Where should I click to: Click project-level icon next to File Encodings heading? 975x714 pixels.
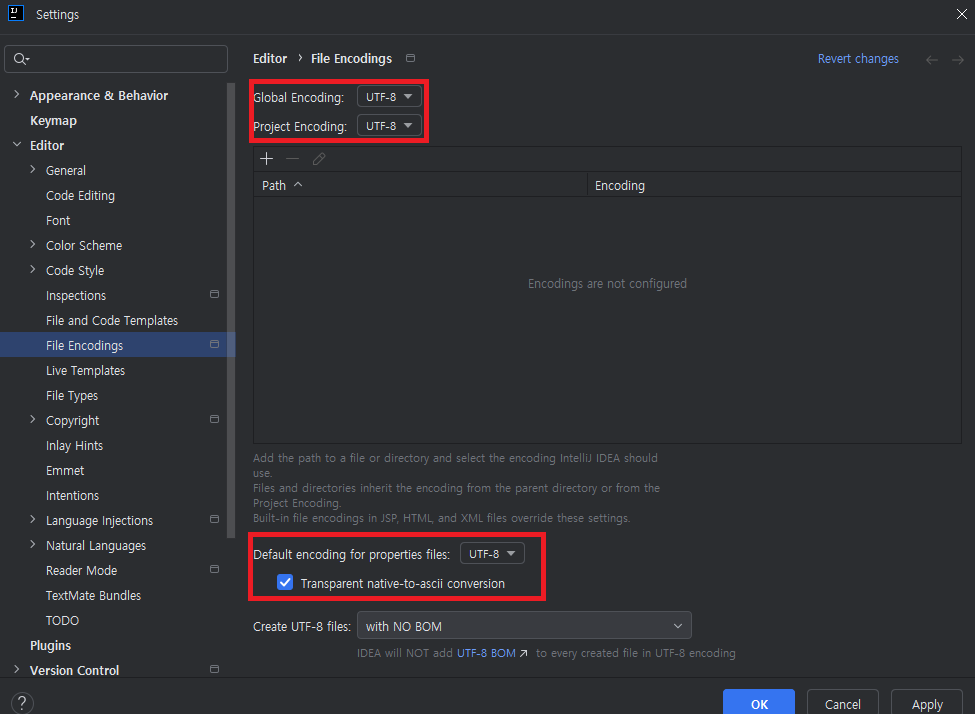tap(410, 58)
